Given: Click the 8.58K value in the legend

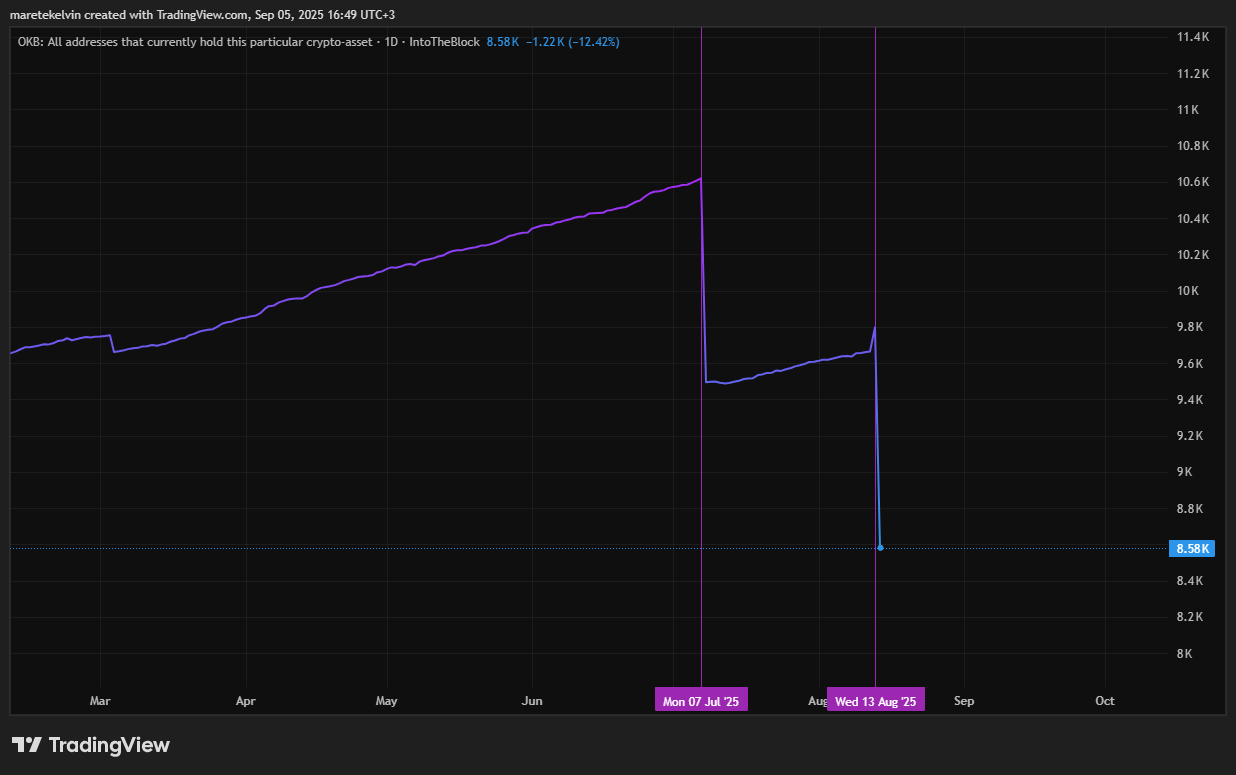Looking at the screenshot, I should (x=502, y=41).
